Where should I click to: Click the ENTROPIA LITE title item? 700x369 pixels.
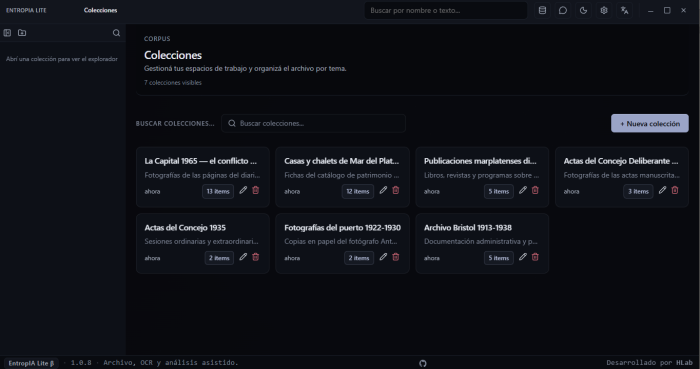coord(26,10)
